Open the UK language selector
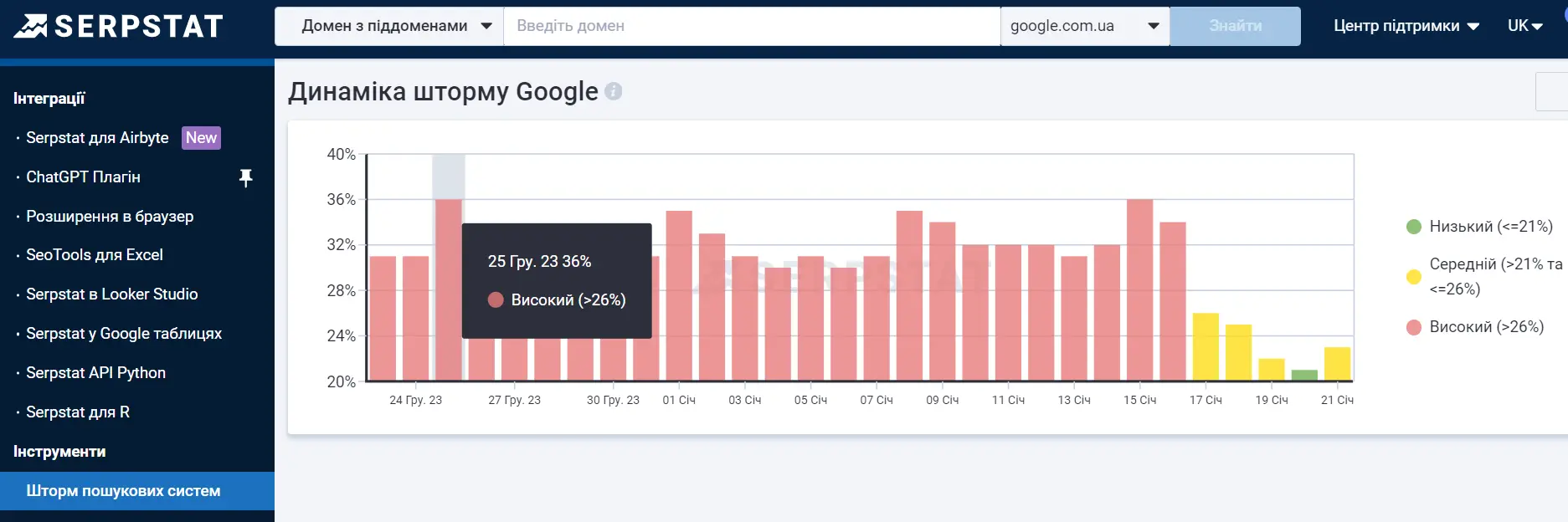1568x522 pixels. coord(1525,26)
